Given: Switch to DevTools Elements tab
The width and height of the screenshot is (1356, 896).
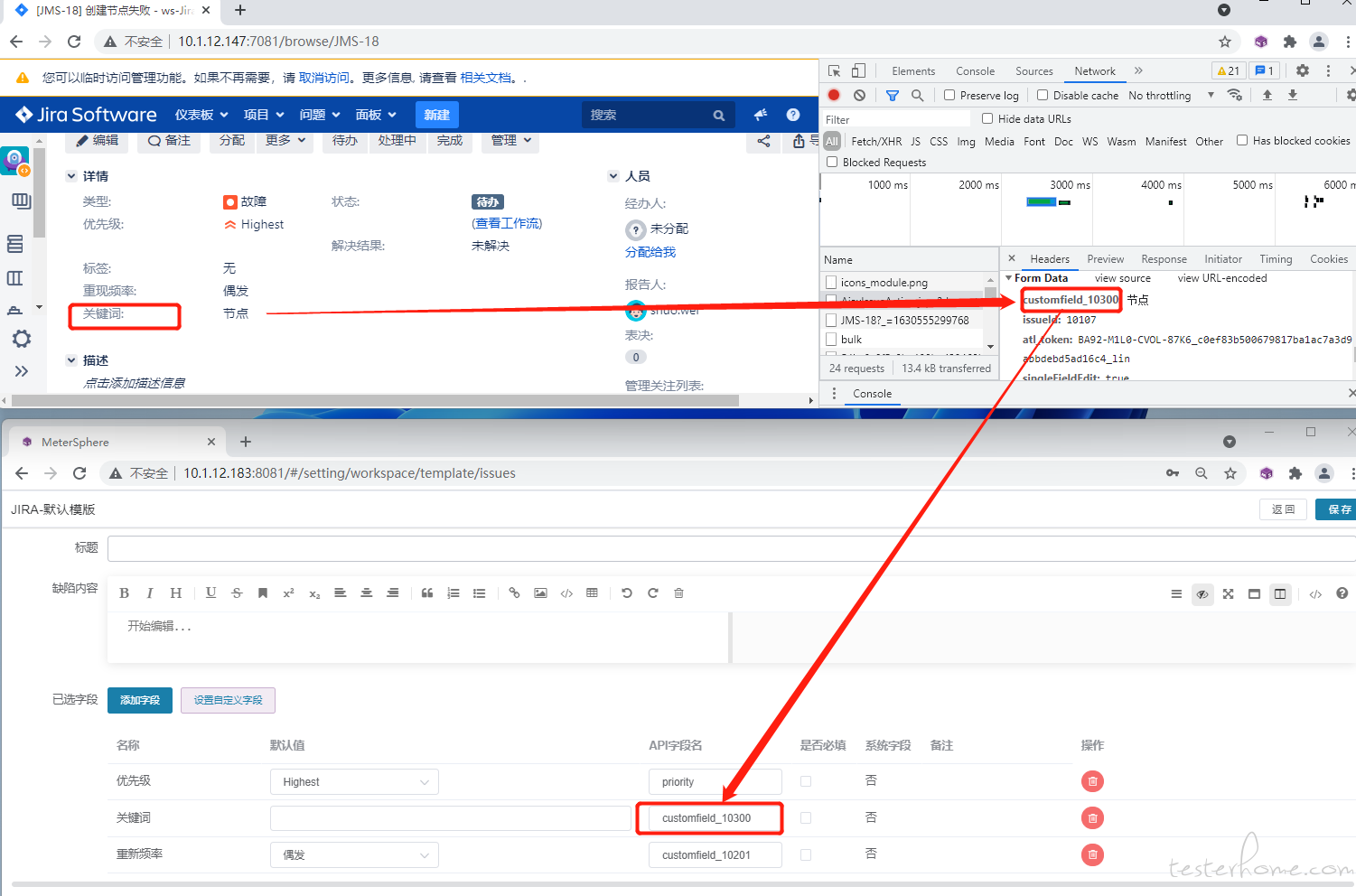Looking at the screenshot, I should (913, 71).
